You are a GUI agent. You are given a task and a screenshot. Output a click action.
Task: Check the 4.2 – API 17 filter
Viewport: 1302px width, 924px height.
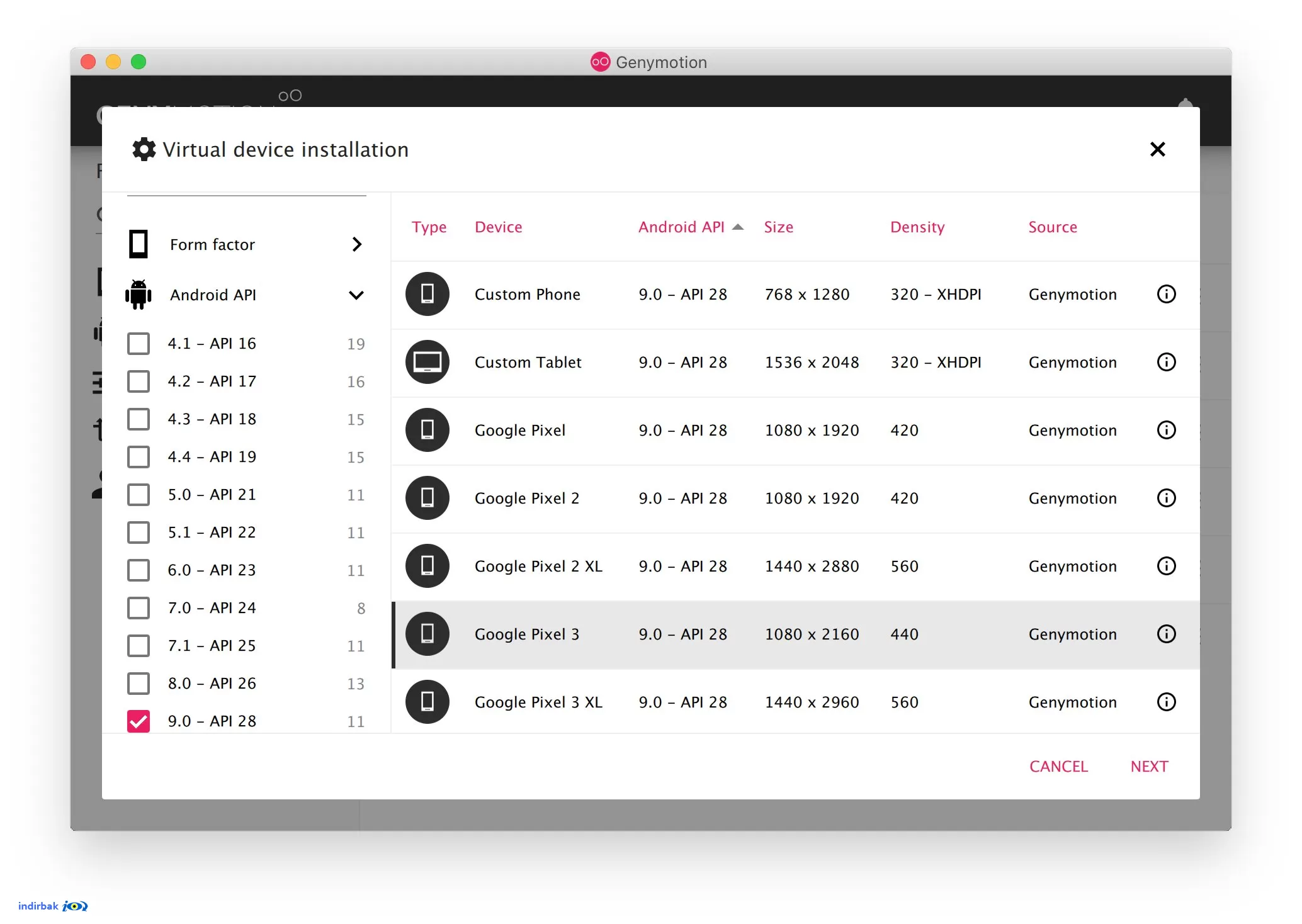pyautogui.click(x=139, y=381)
